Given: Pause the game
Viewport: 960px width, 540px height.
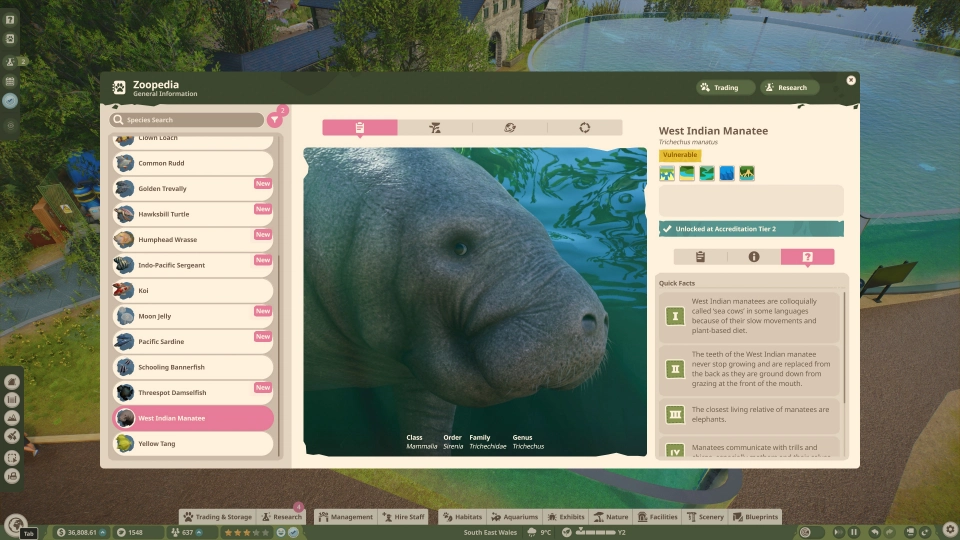Looking at the screenshot, I should (853, 532).
